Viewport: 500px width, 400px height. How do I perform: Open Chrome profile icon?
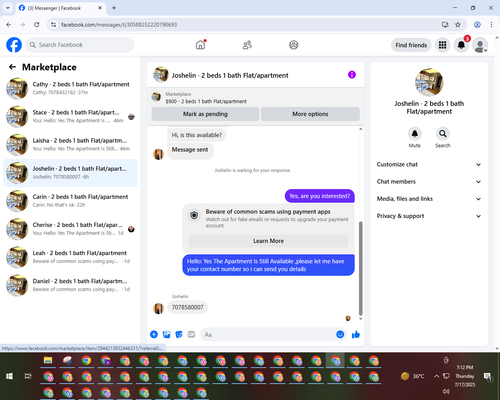(x=477, y=25)
